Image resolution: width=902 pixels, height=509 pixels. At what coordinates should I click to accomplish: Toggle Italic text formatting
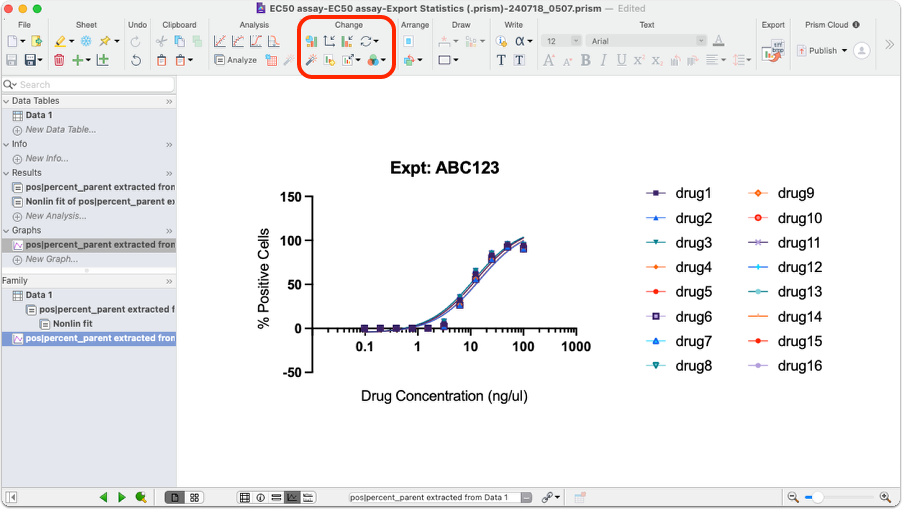[603, 60]
